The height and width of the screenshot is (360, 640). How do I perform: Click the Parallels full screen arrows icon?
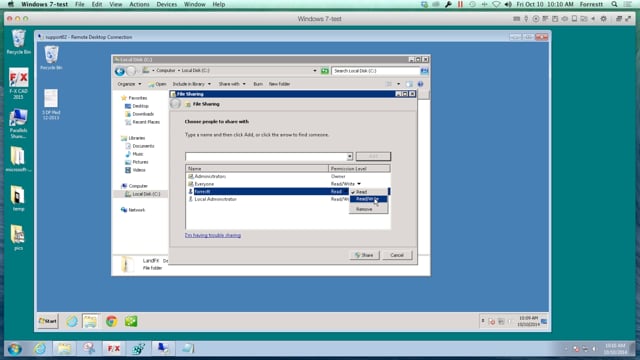click(x=628, y=19)
